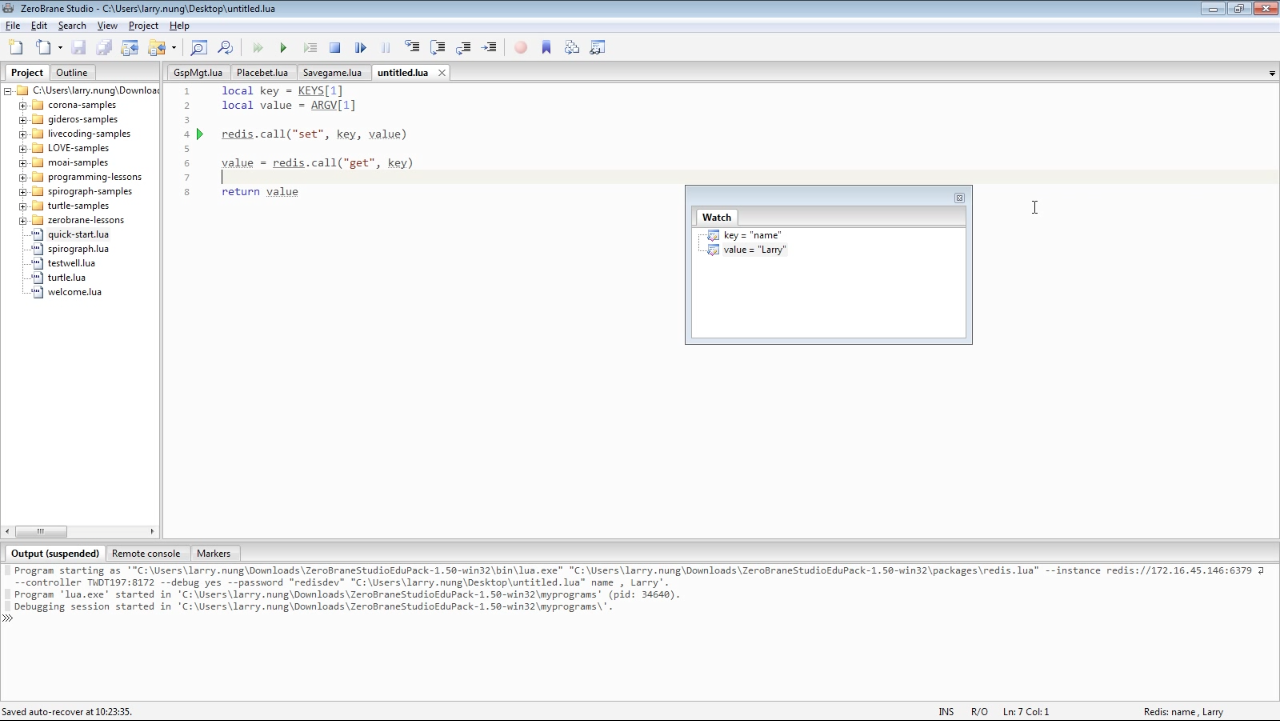1280x721 pixels.
Task: Click the greyed Break pause icon
Action: pos(386,47)
